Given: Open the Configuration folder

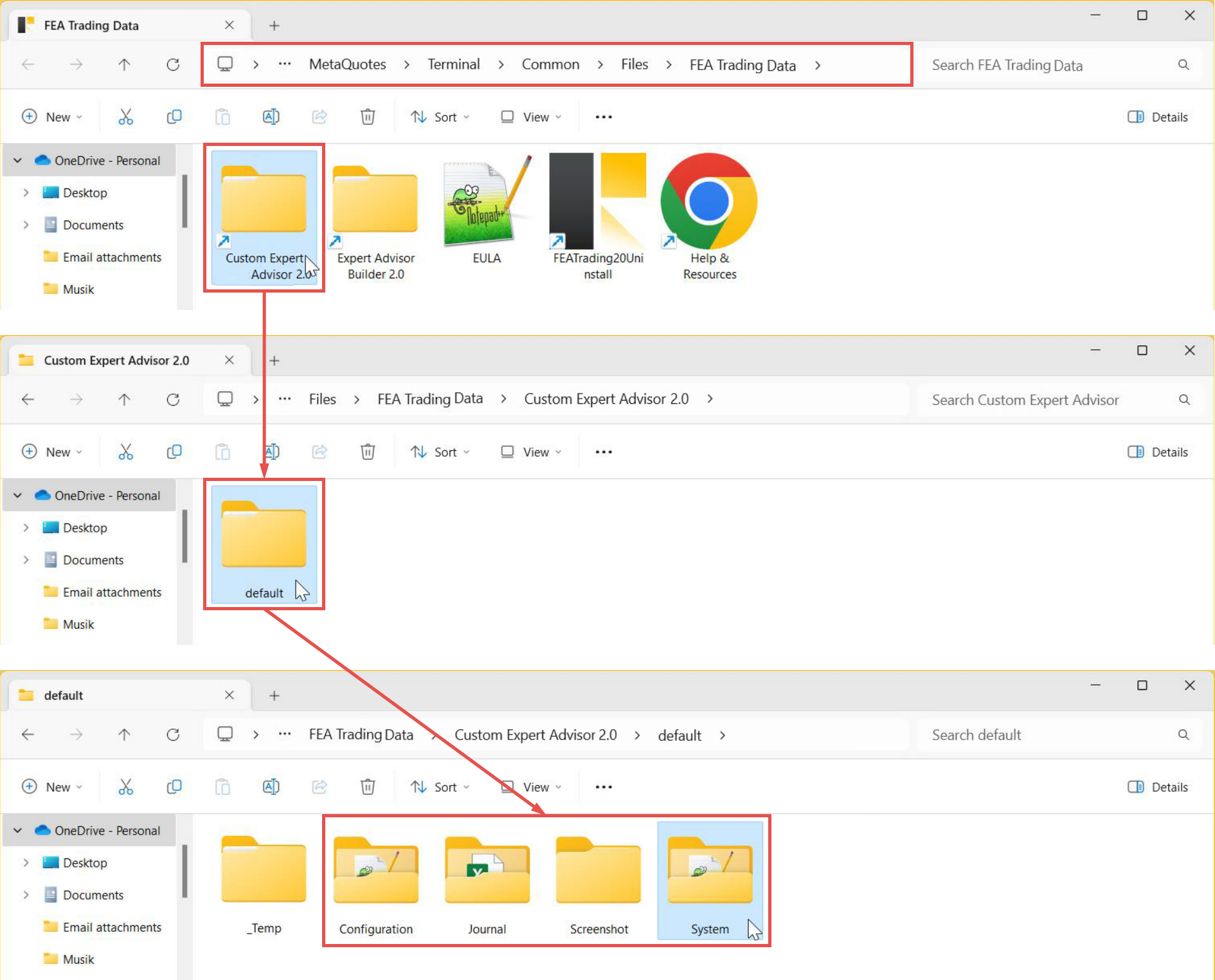Looking at the screenshot, I should (376, 885).
